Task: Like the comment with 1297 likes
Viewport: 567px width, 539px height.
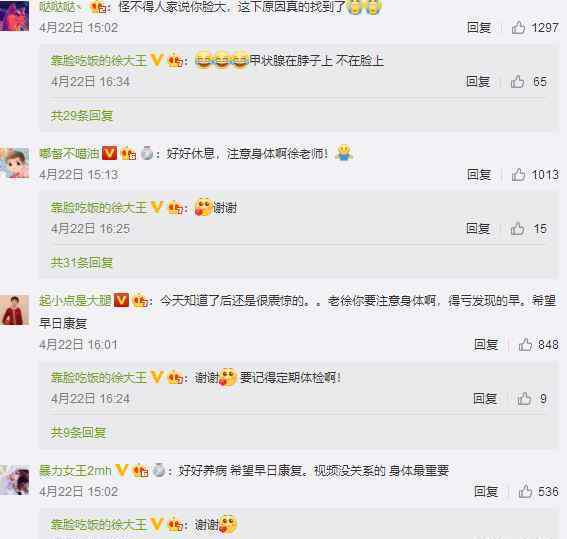Action: click(518, 27)
